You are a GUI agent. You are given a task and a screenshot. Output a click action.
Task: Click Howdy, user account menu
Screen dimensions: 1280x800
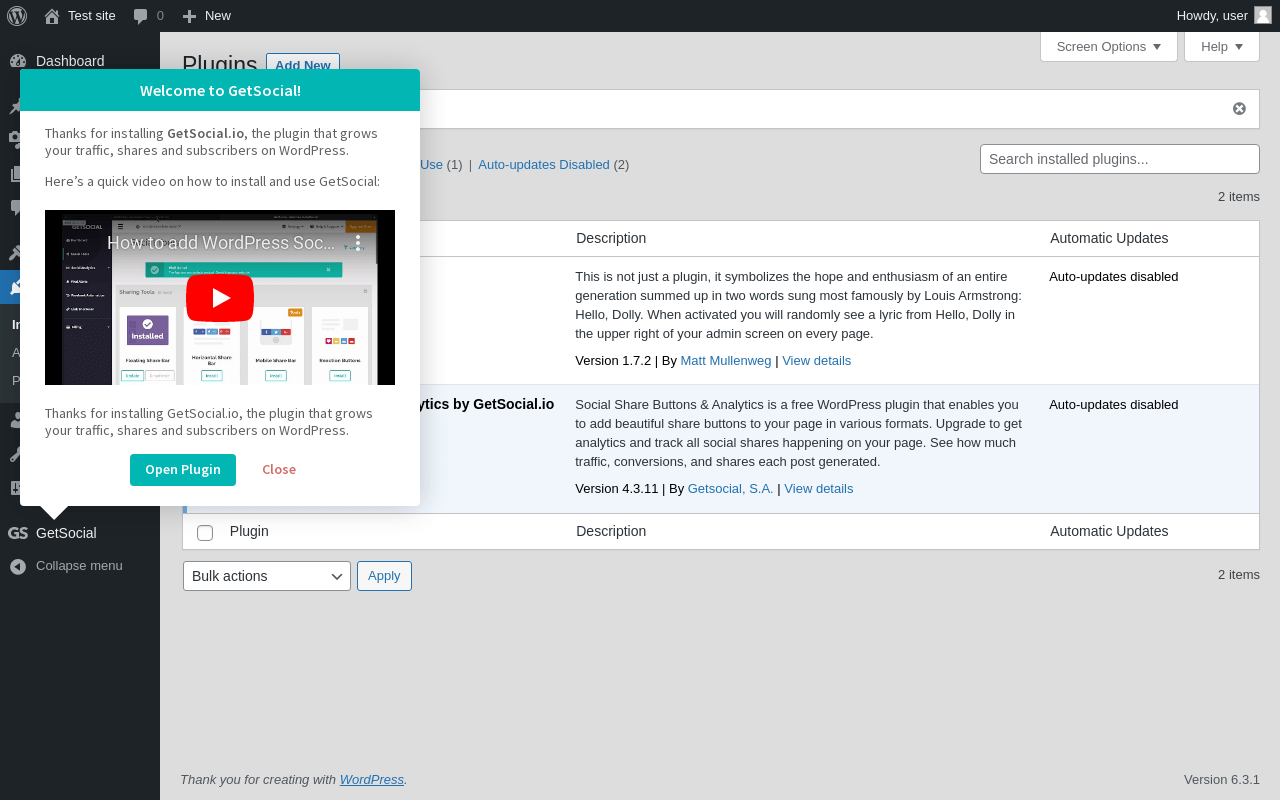tap(1212, 16)
